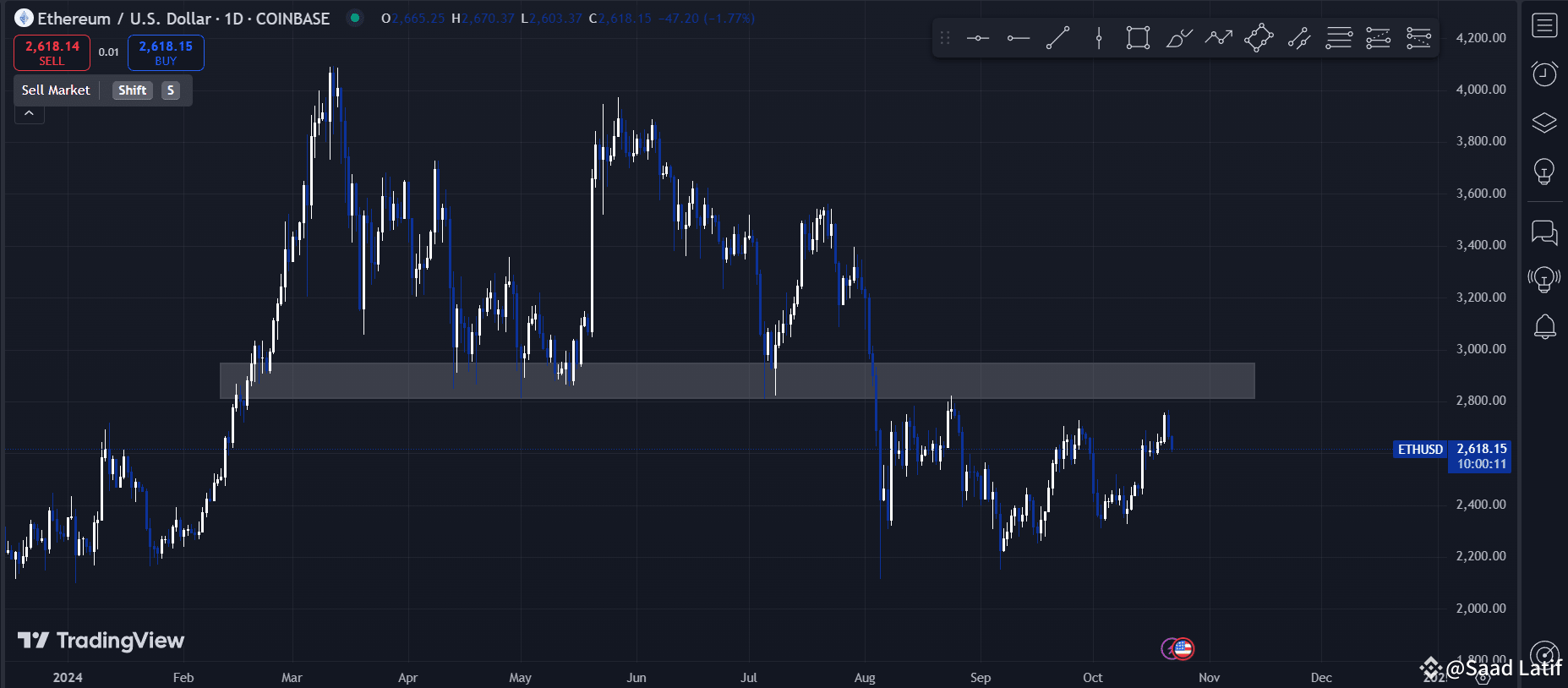Image resolution: width=1568 pixels, height=688 pixels.
Task: Click the Shift key hint in tooltip
Action: pos(133,90)
